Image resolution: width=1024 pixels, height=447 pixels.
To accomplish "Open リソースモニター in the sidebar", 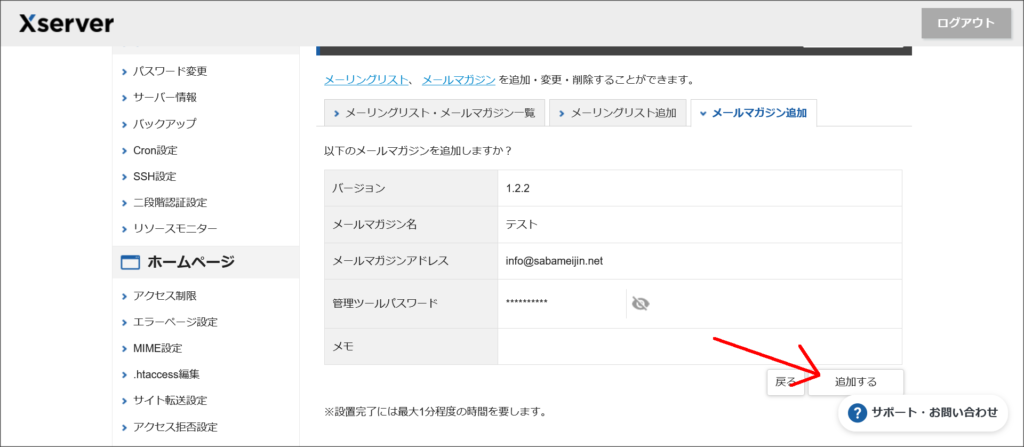I will click(175, 229).
